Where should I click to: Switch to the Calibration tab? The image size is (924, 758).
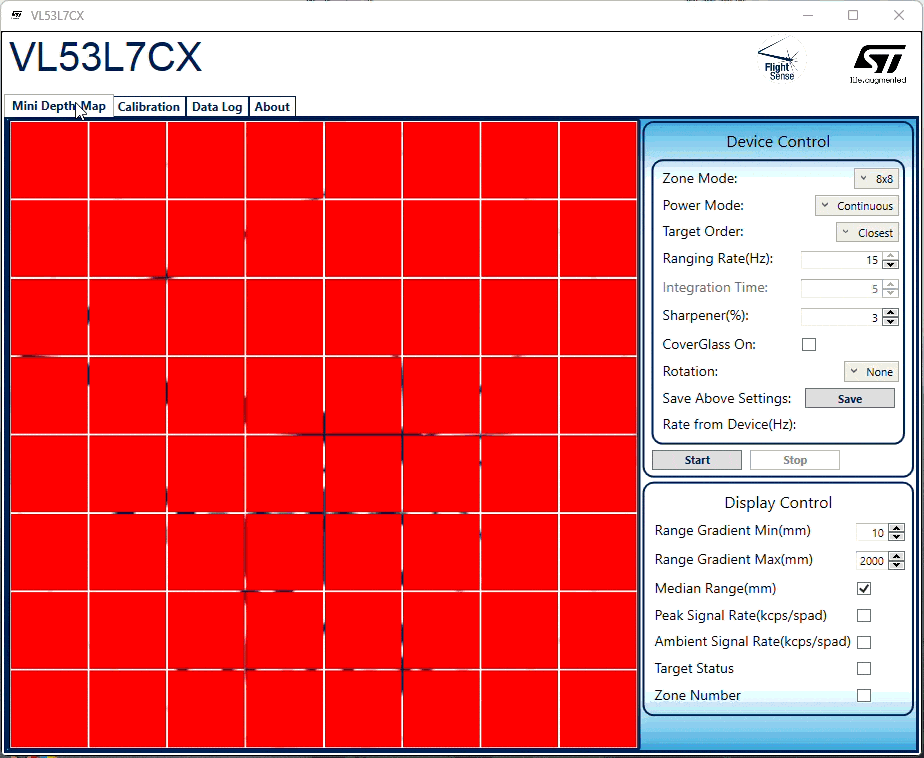tap(148, 106)
